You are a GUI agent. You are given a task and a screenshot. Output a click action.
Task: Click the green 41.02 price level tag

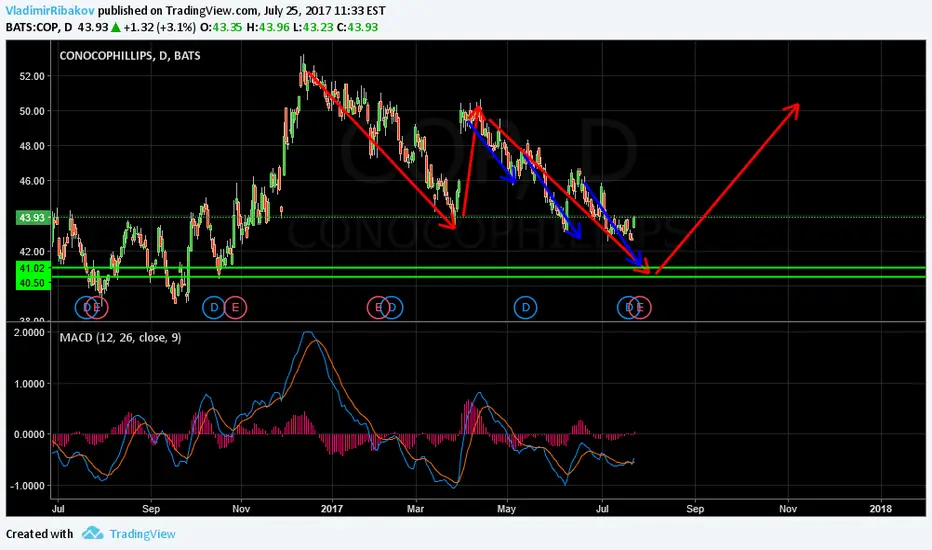[x=32, y=268]
